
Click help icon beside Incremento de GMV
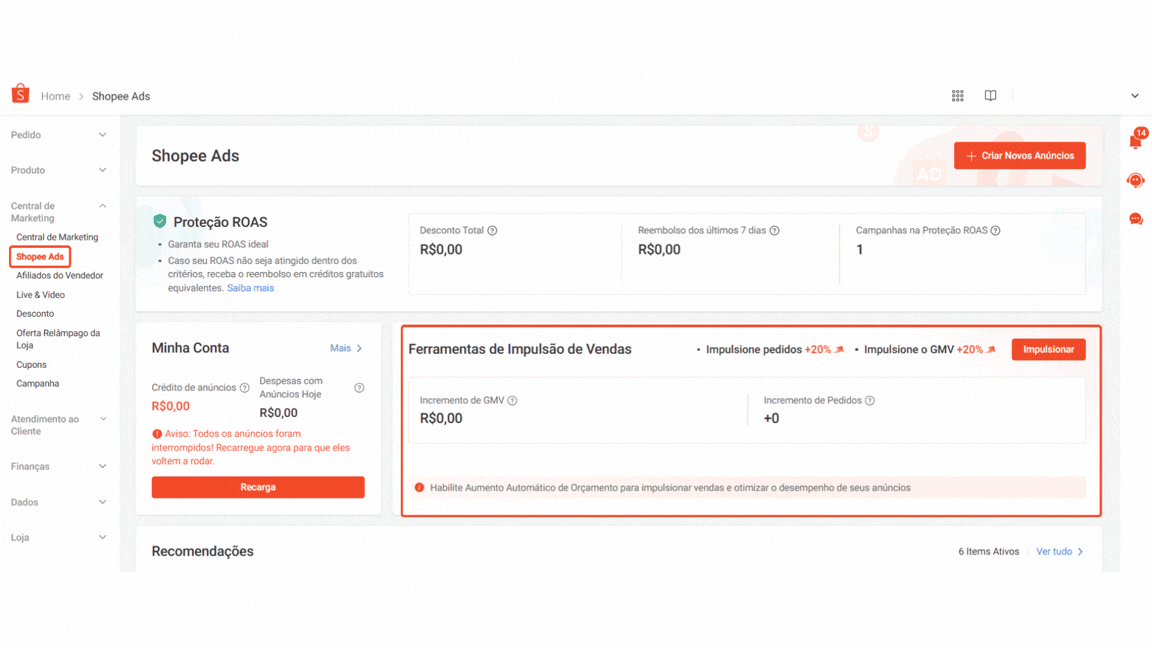click(x=512, y=401)
